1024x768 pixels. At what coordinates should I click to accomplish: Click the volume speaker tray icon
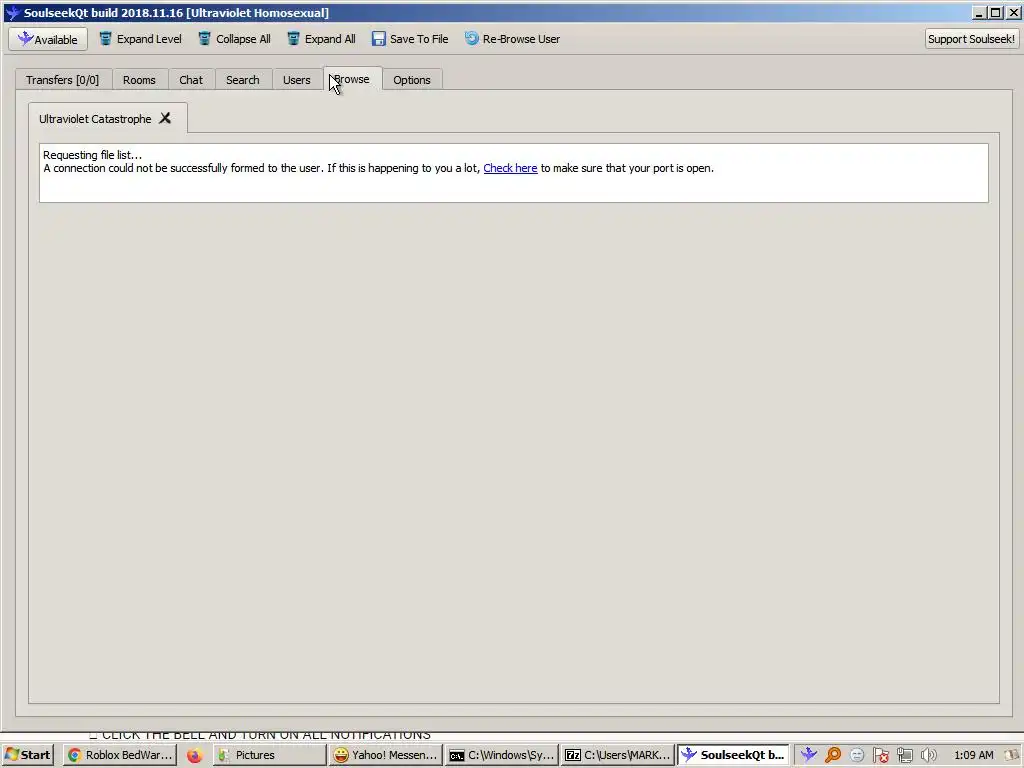coord(928,755)
